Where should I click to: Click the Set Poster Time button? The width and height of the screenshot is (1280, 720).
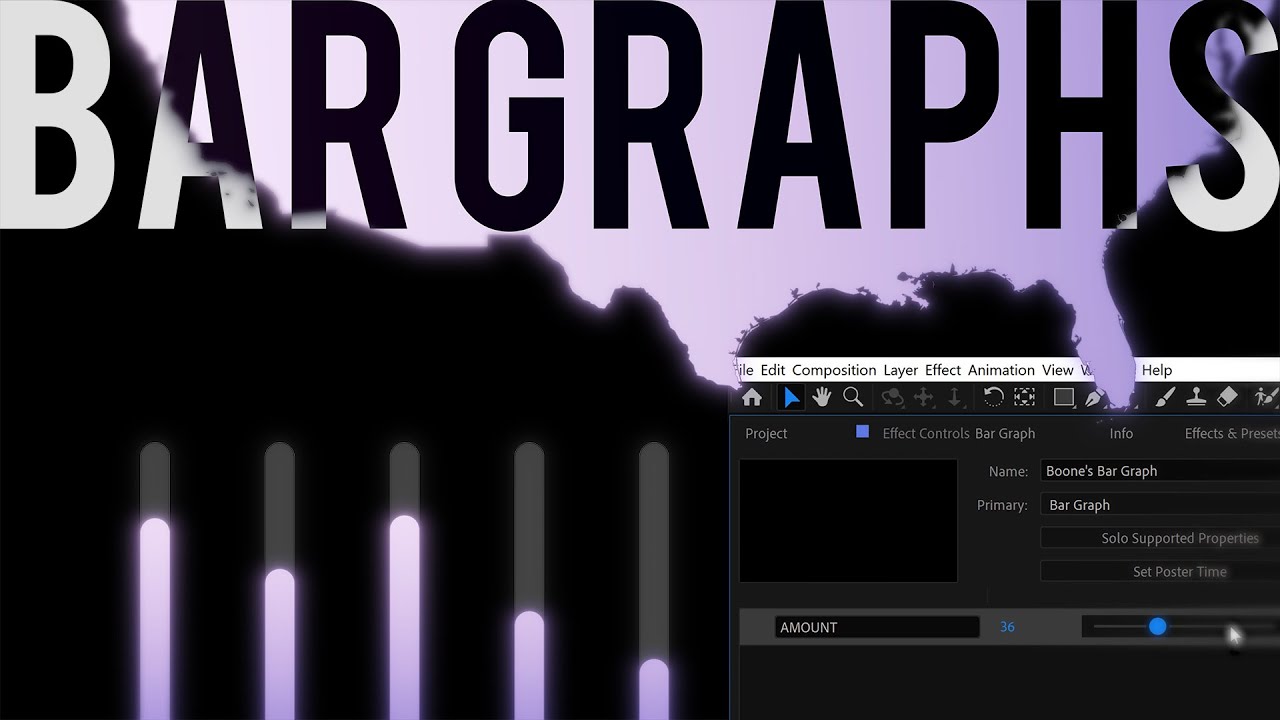point(1160,572)
